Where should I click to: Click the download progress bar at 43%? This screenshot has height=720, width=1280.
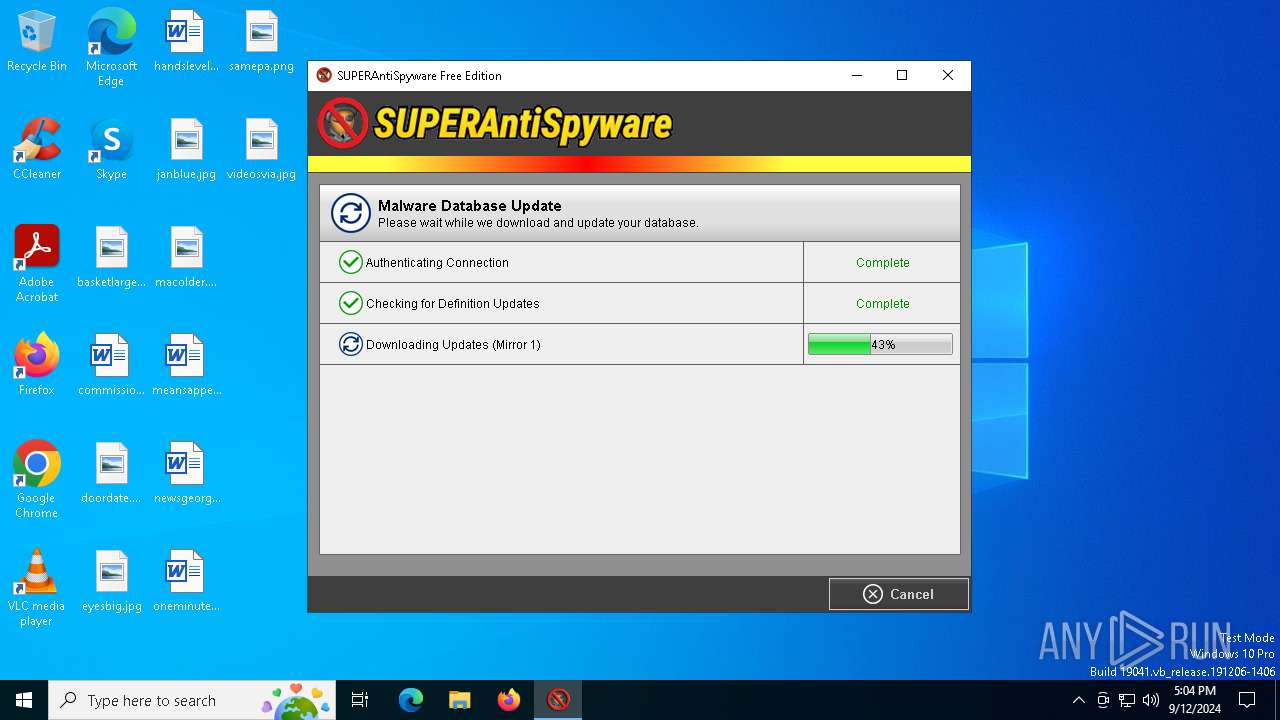click(880, 344)
